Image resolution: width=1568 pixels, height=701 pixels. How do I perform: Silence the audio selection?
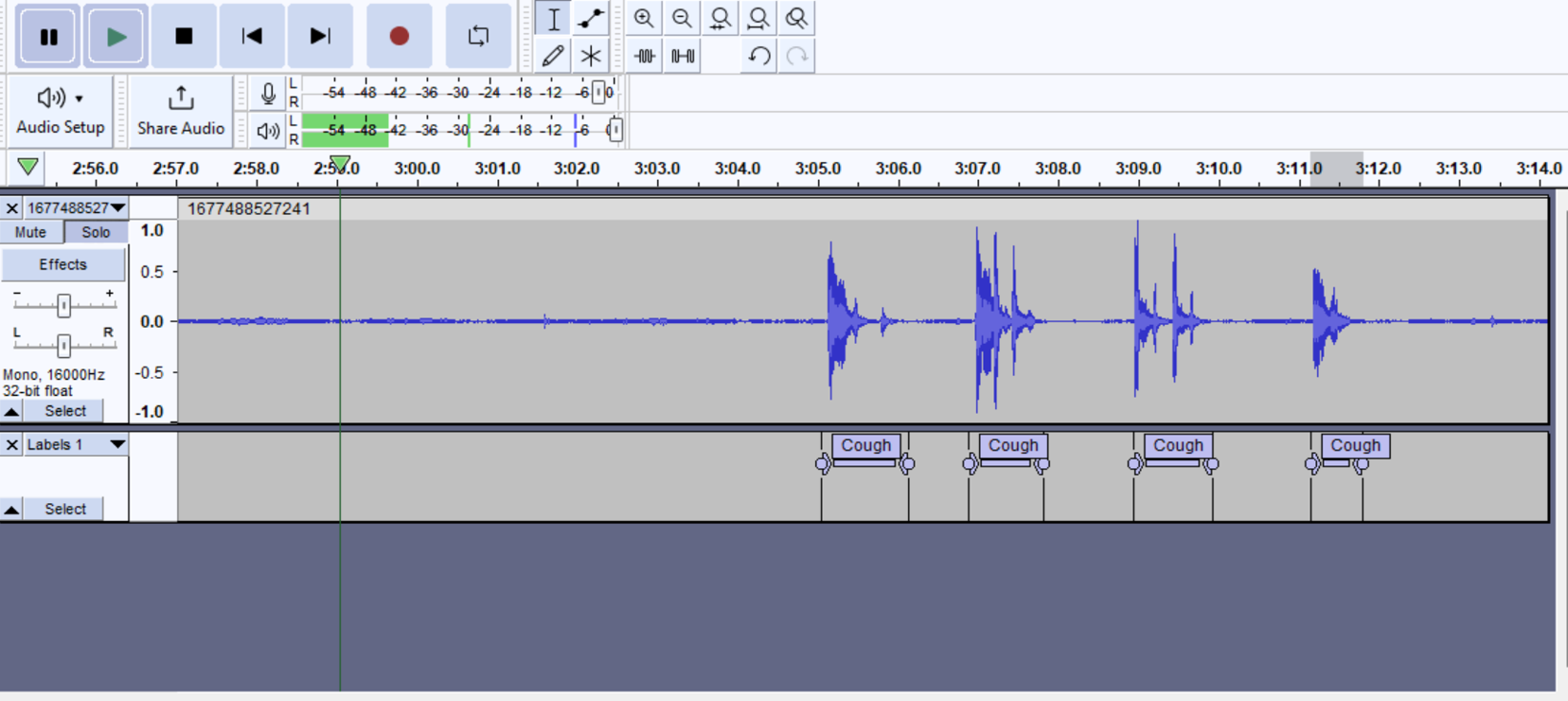683,56
